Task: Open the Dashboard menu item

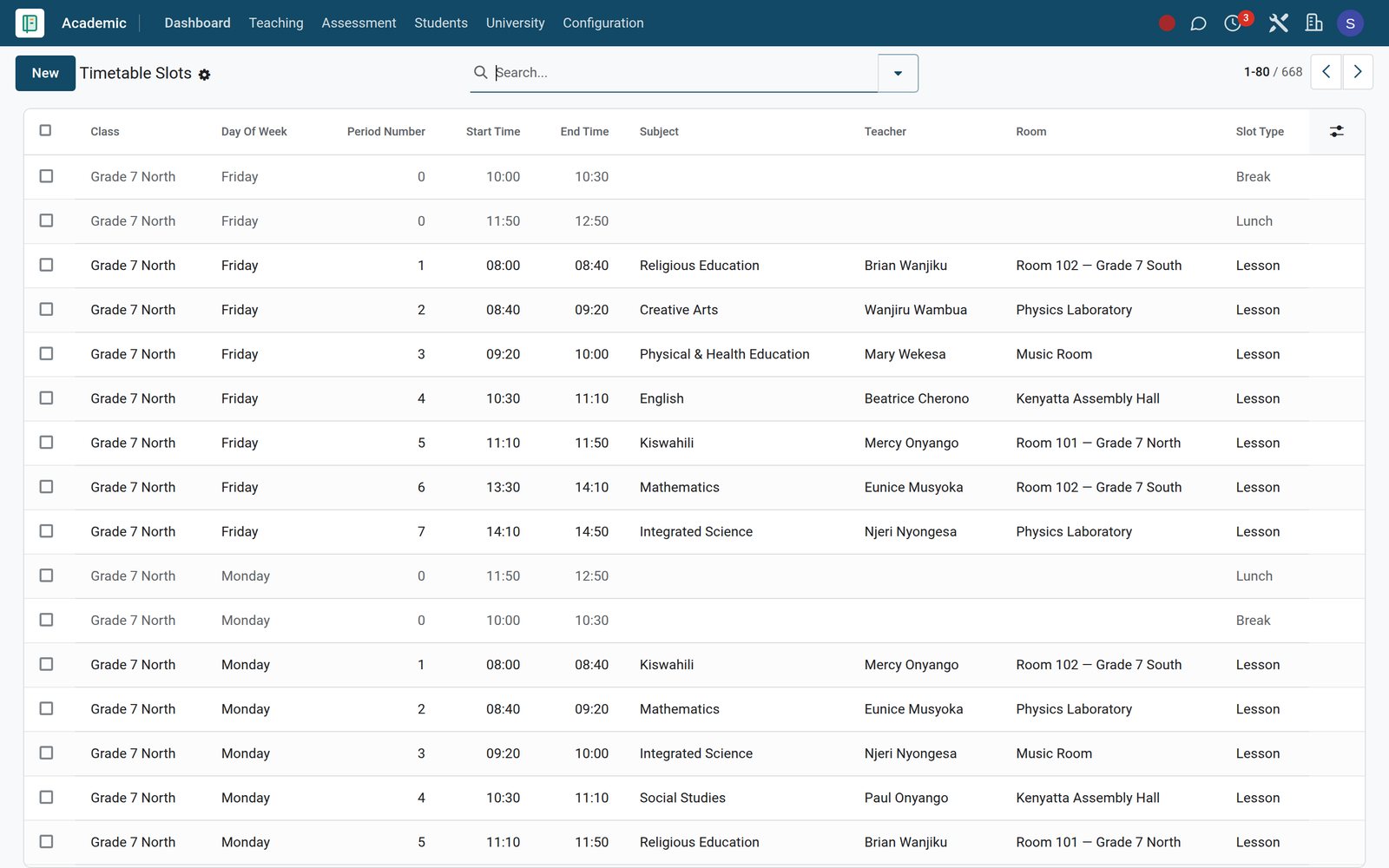Action: (197, 23)
